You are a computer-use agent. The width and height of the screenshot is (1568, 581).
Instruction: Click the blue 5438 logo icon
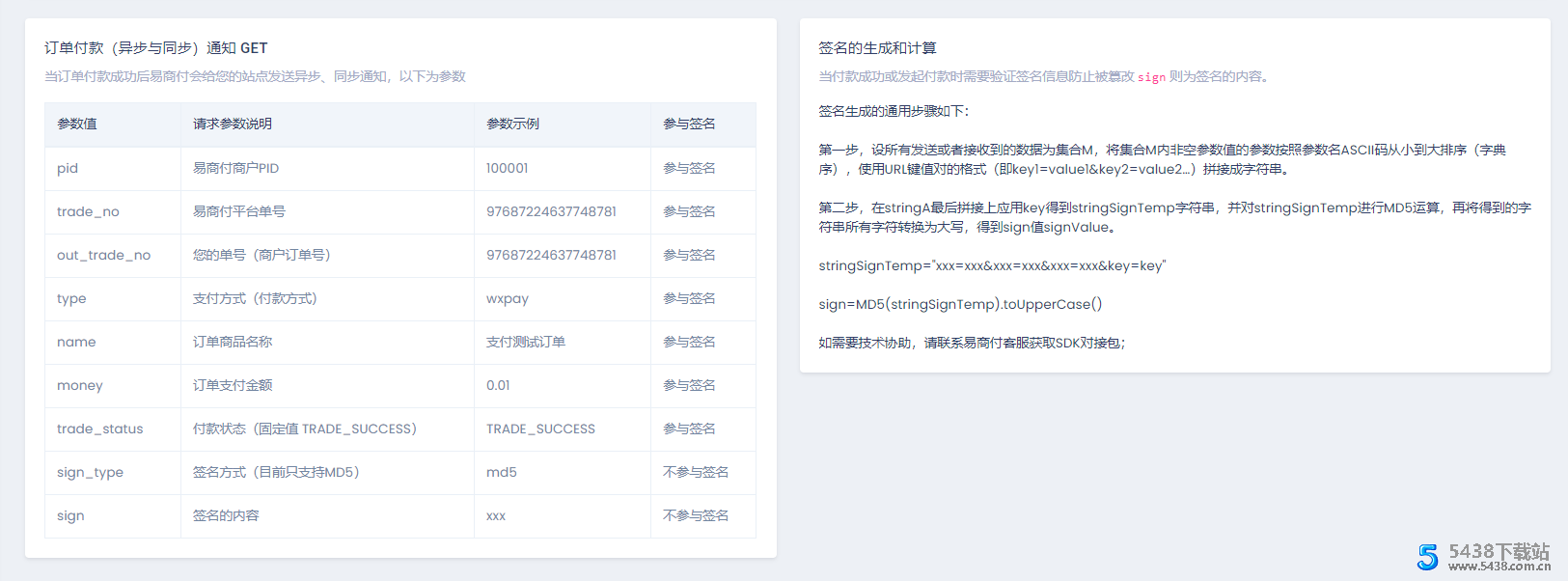coord(1428,556)
